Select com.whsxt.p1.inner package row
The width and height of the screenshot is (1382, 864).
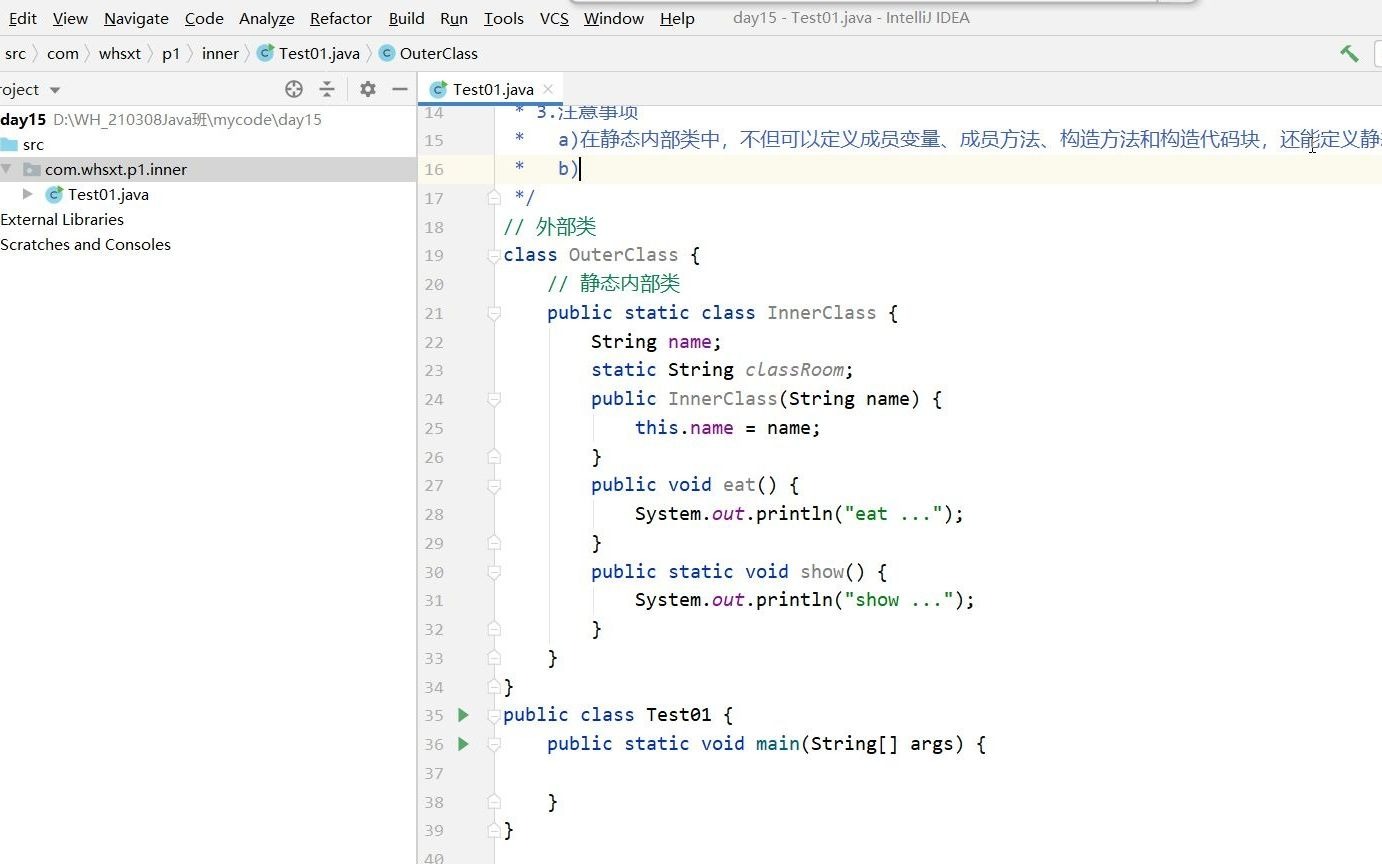point(208,169)
